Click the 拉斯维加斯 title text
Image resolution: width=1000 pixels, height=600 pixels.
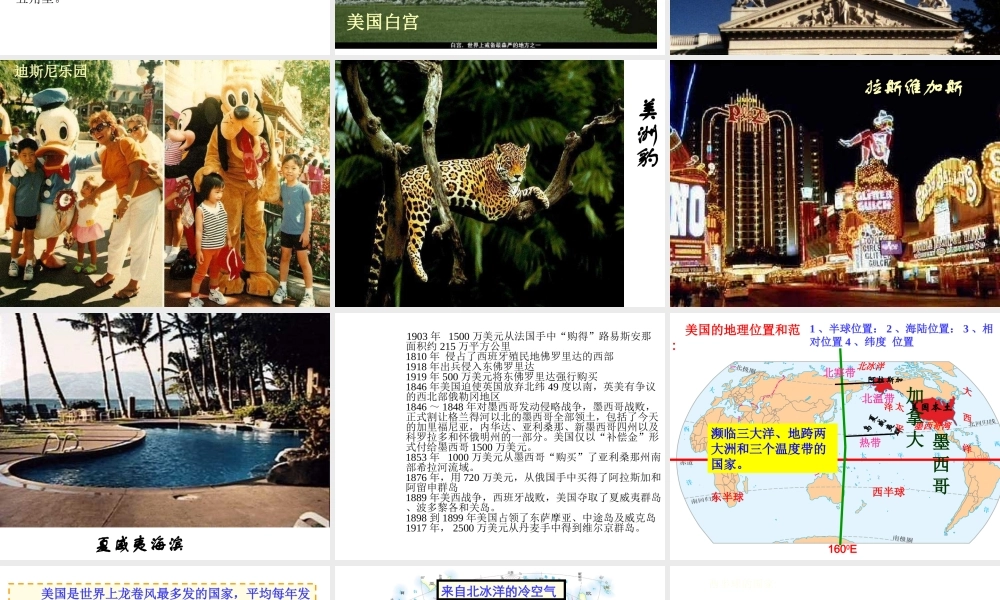pos(913,87)
